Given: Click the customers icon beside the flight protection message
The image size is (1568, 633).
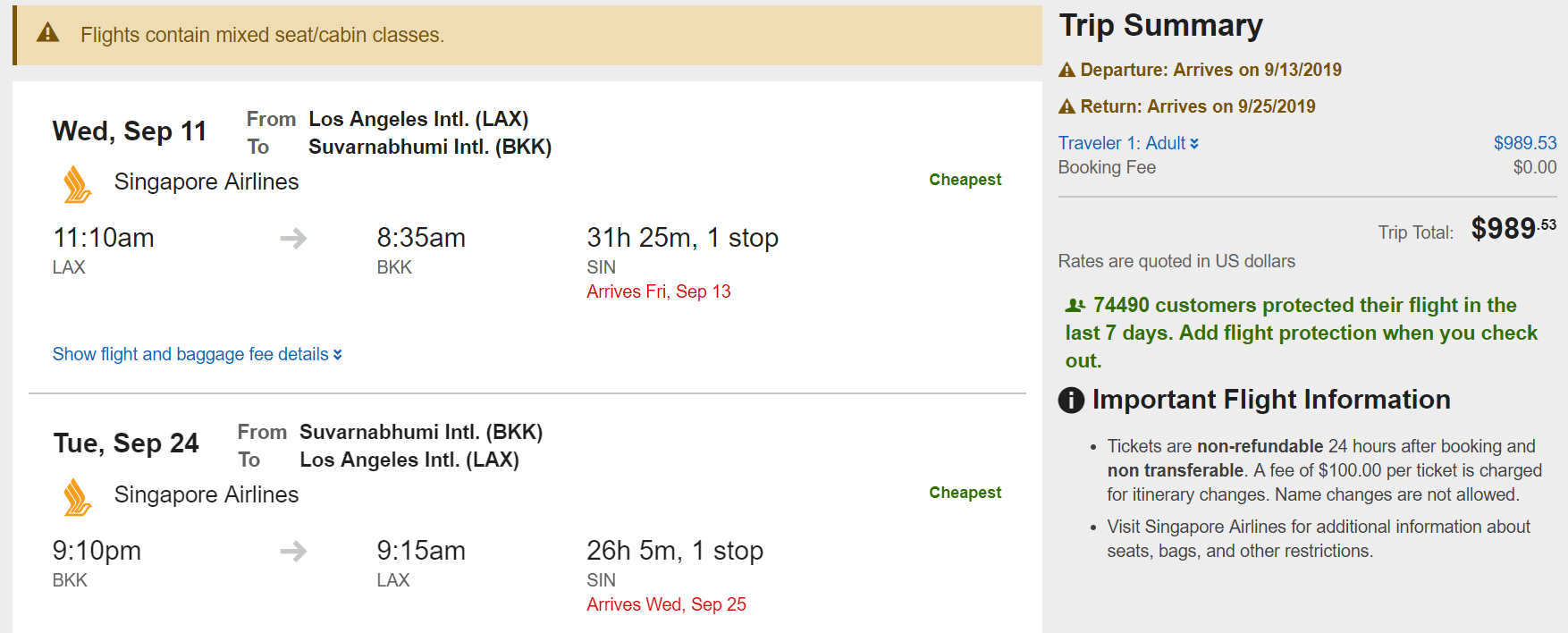Looking at the screenshot, I should (1075, 306).
